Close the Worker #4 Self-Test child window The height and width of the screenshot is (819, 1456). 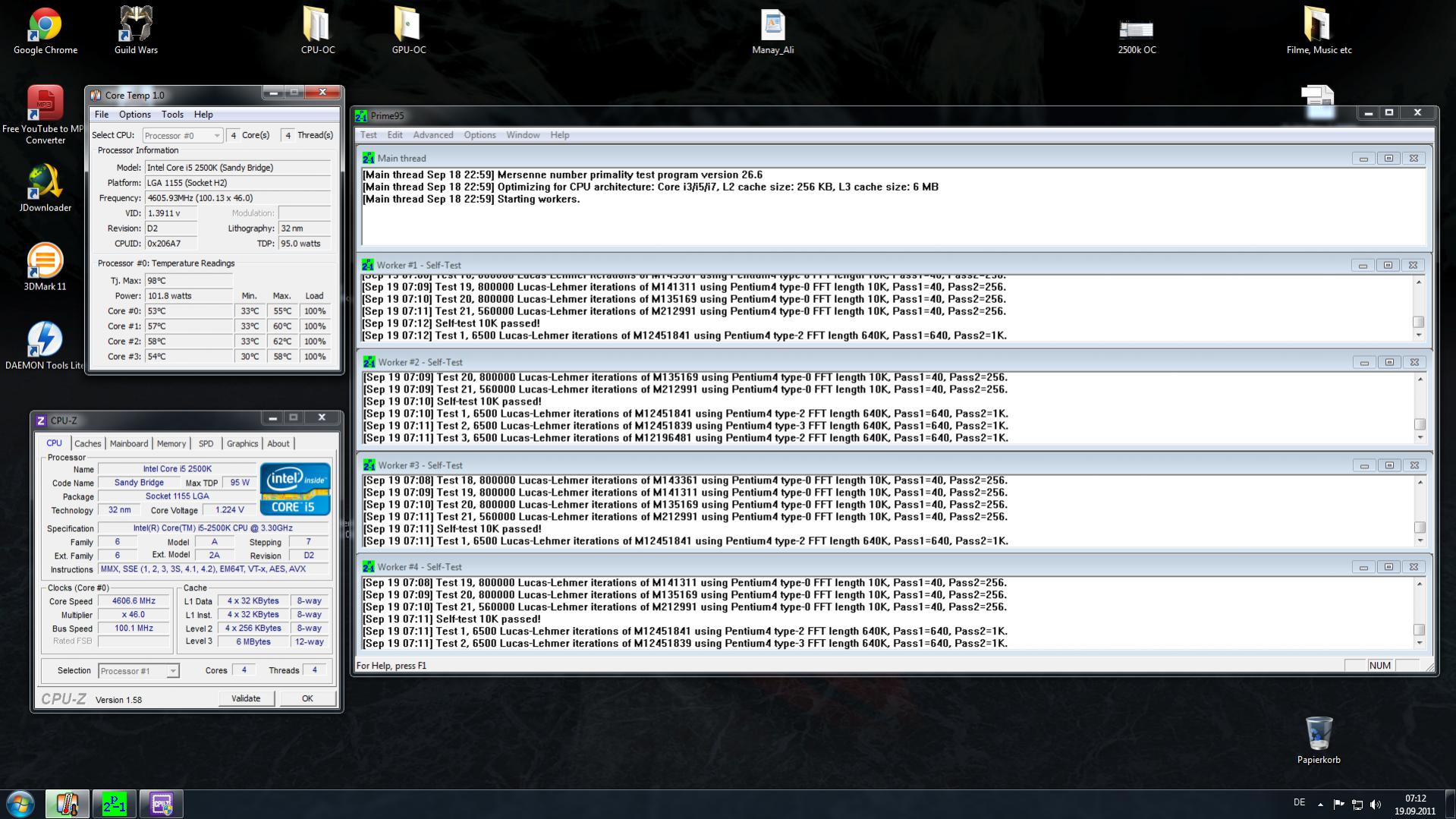click(1414, 567)
